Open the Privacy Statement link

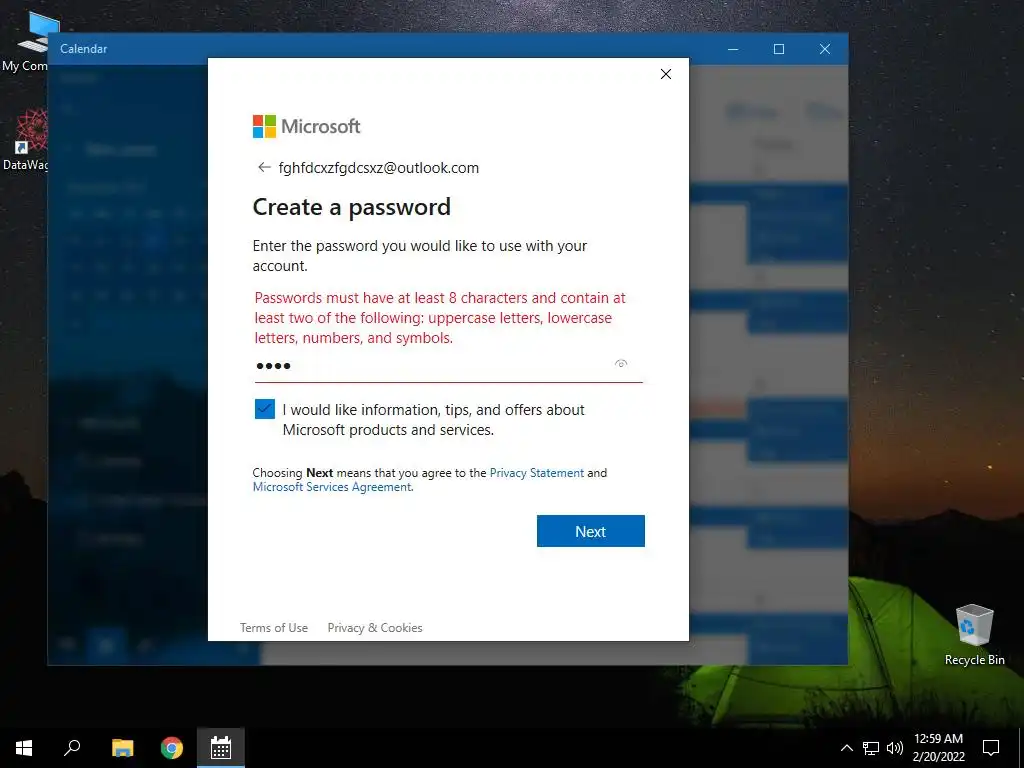pos(537,473)
